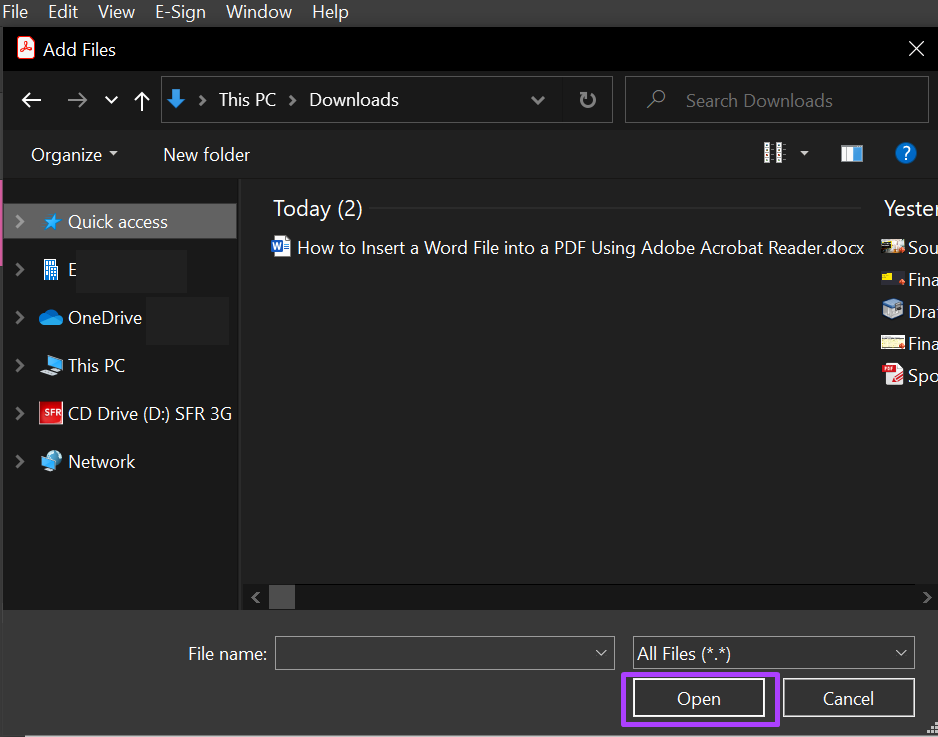Click the Forward navigation arrow

point(77,100)
